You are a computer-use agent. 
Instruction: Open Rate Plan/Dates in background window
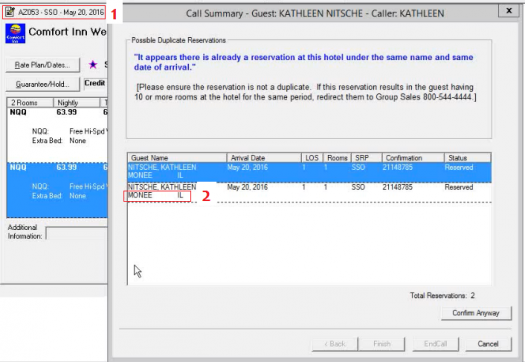[x=43, y=65]
